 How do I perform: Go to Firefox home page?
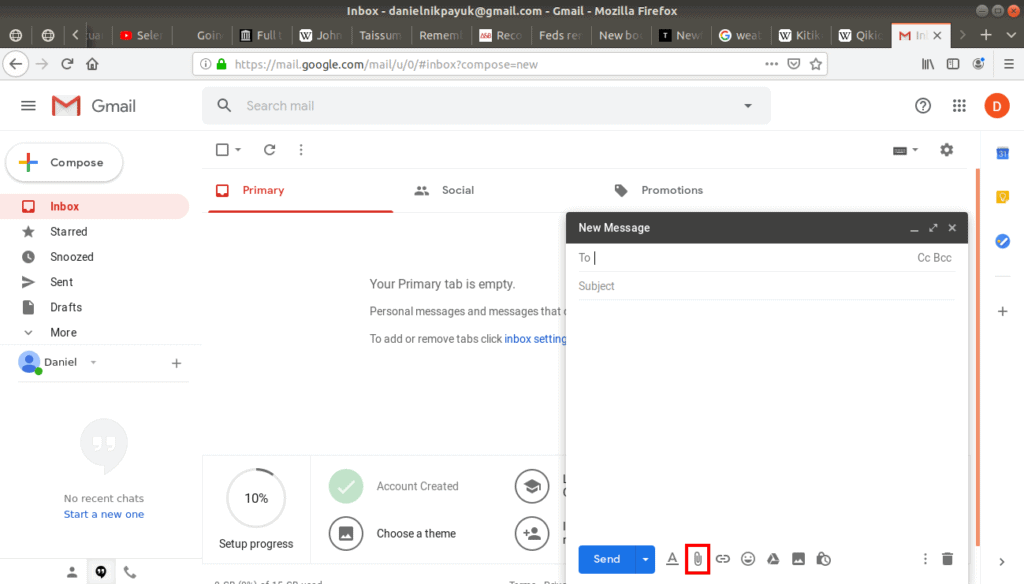click(92, 64)
